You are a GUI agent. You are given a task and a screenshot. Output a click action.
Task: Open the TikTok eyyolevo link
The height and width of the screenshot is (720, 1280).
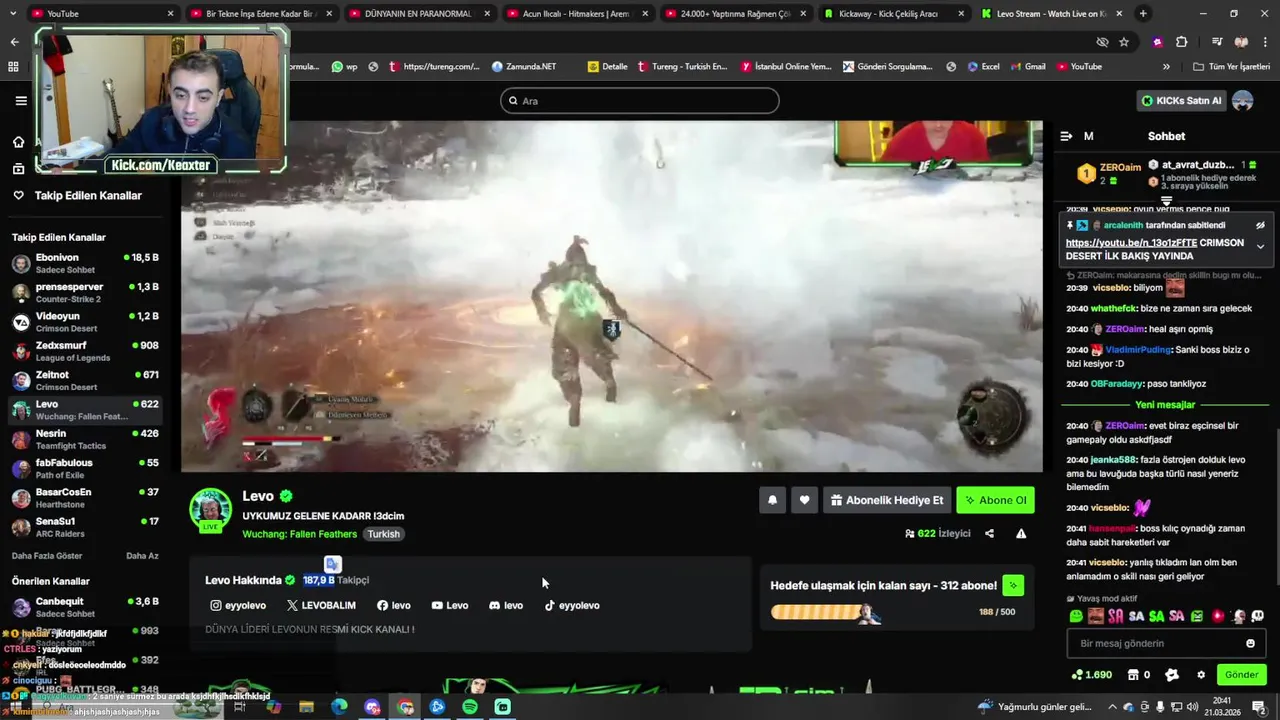(572, 606)
